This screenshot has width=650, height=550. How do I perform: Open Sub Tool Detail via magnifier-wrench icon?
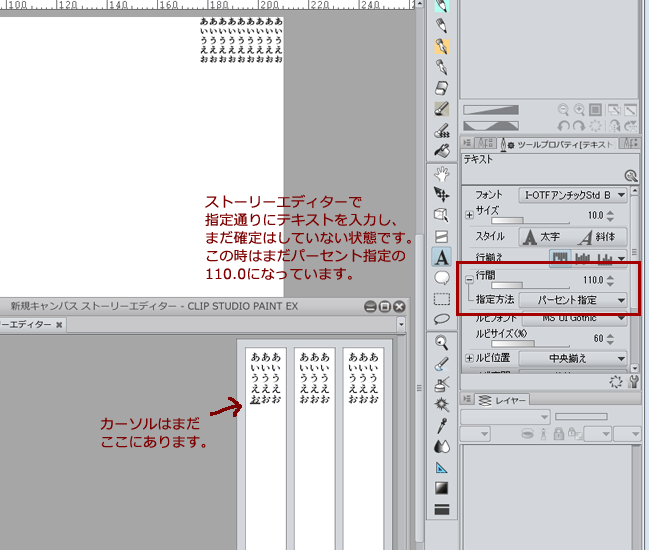pos(631,176)
